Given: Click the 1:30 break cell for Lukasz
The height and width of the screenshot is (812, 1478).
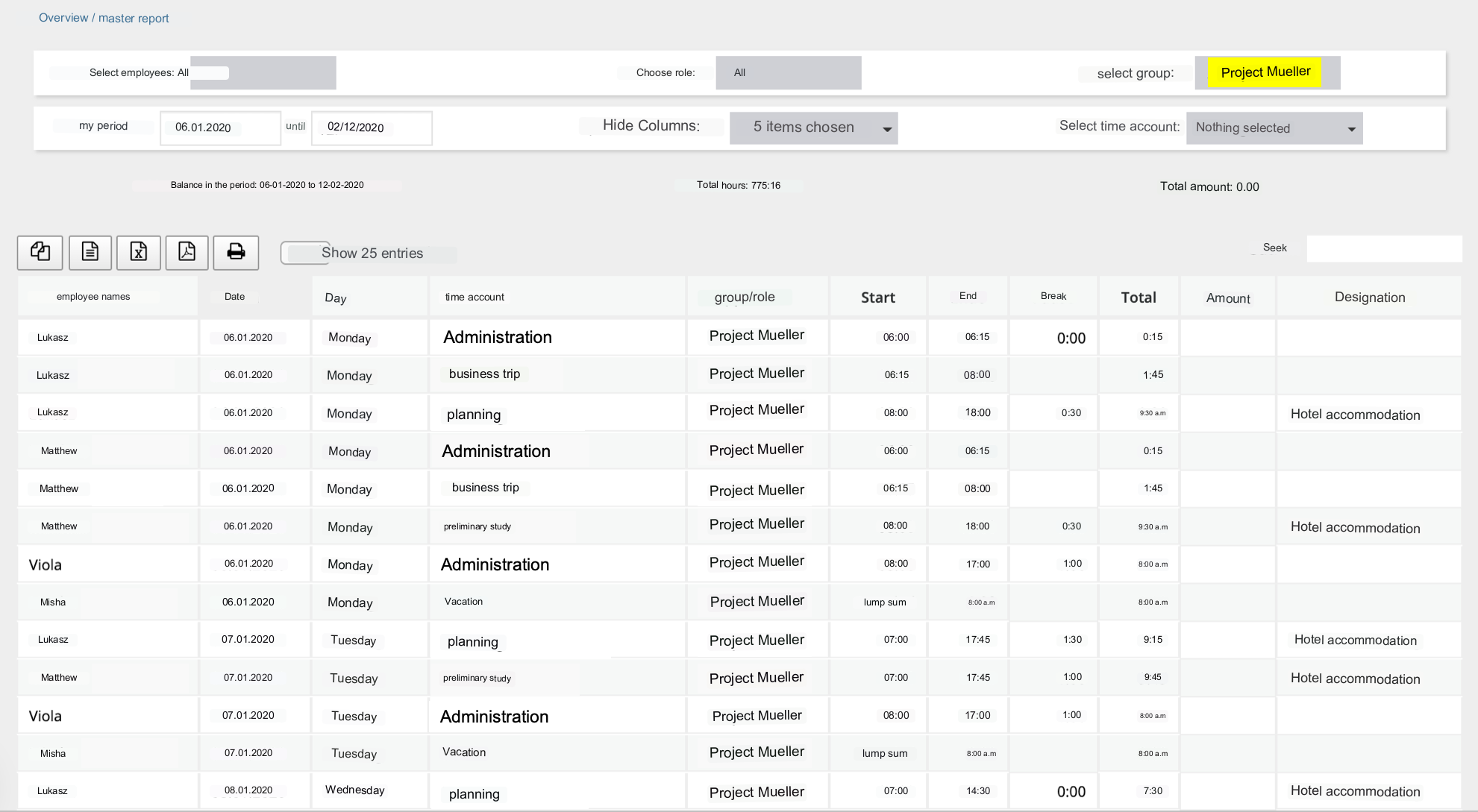Looking at the screenshot, I should (x=1072, y=640).
